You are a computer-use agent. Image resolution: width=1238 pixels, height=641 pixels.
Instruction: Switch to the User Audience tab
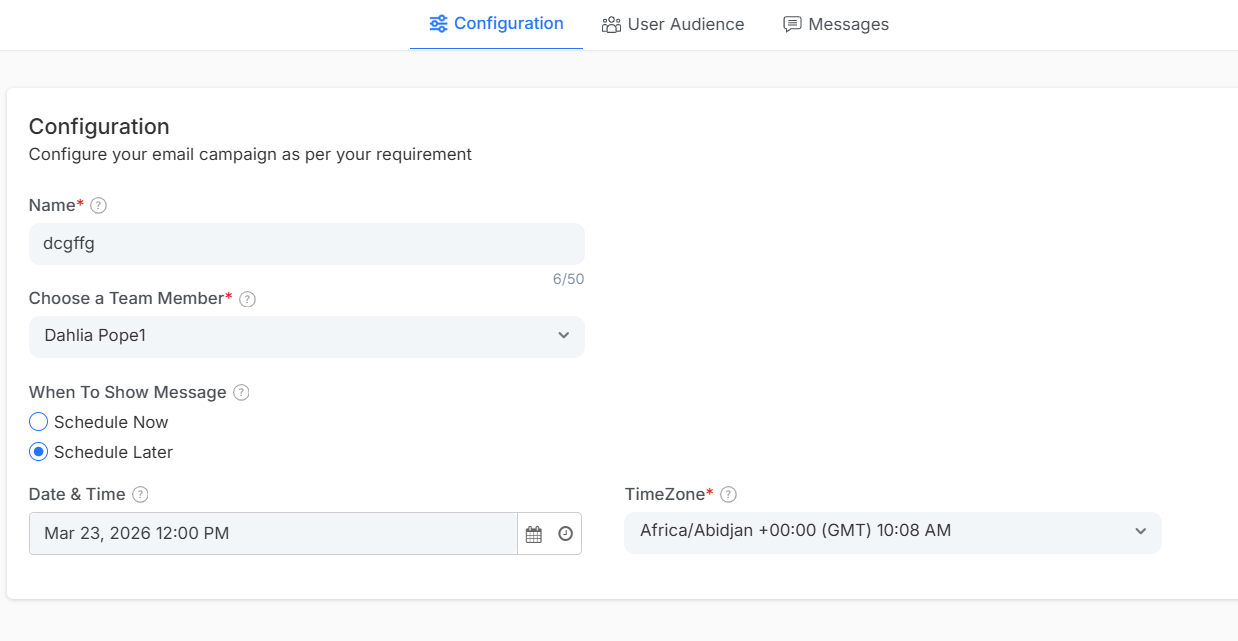pos(673,24)
